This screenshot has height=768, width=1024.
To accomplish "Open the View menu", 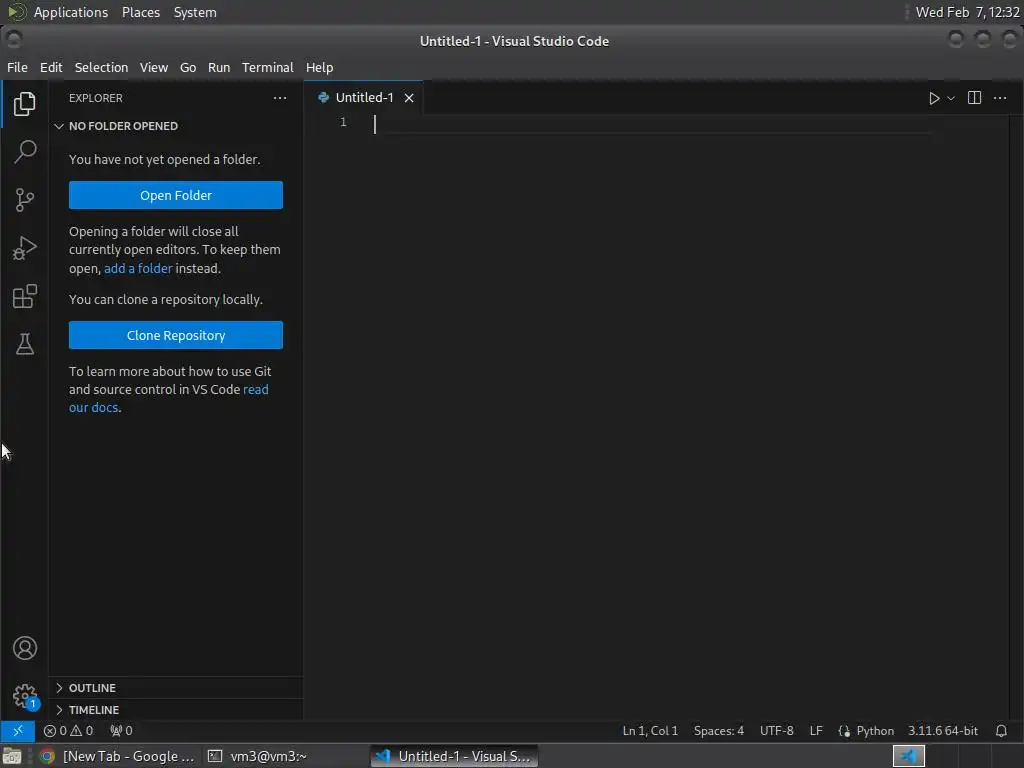I will point(153,67).
